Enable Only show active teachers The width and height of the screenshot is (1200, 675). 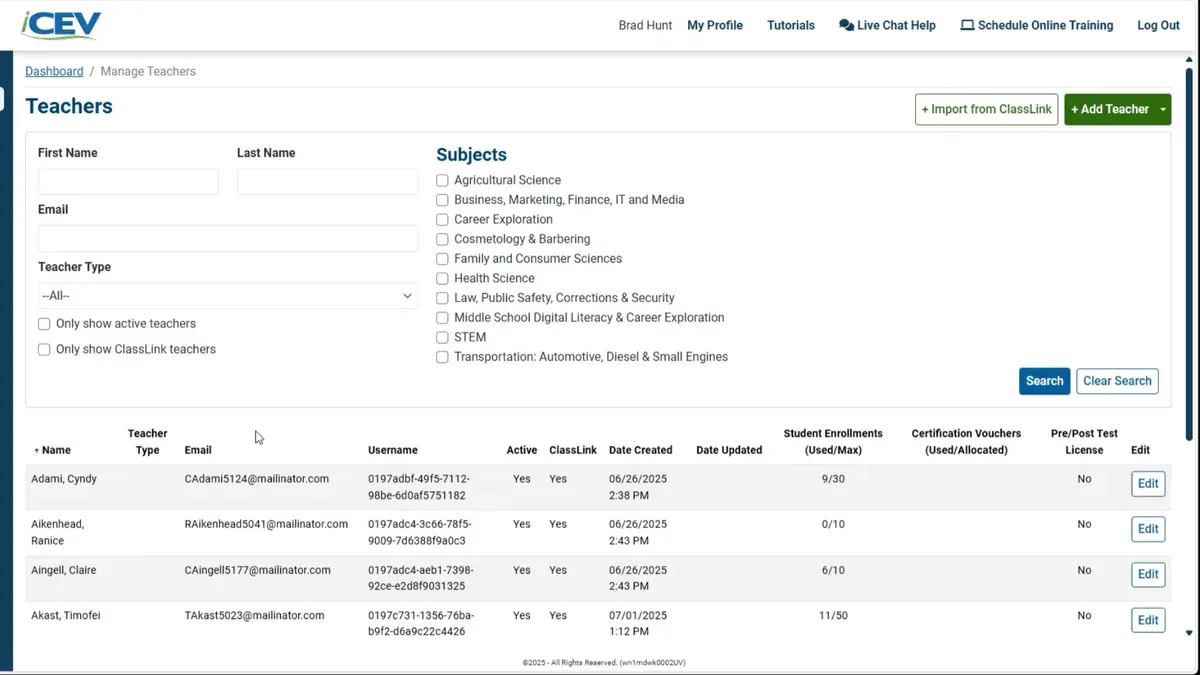tap(44, 324)
